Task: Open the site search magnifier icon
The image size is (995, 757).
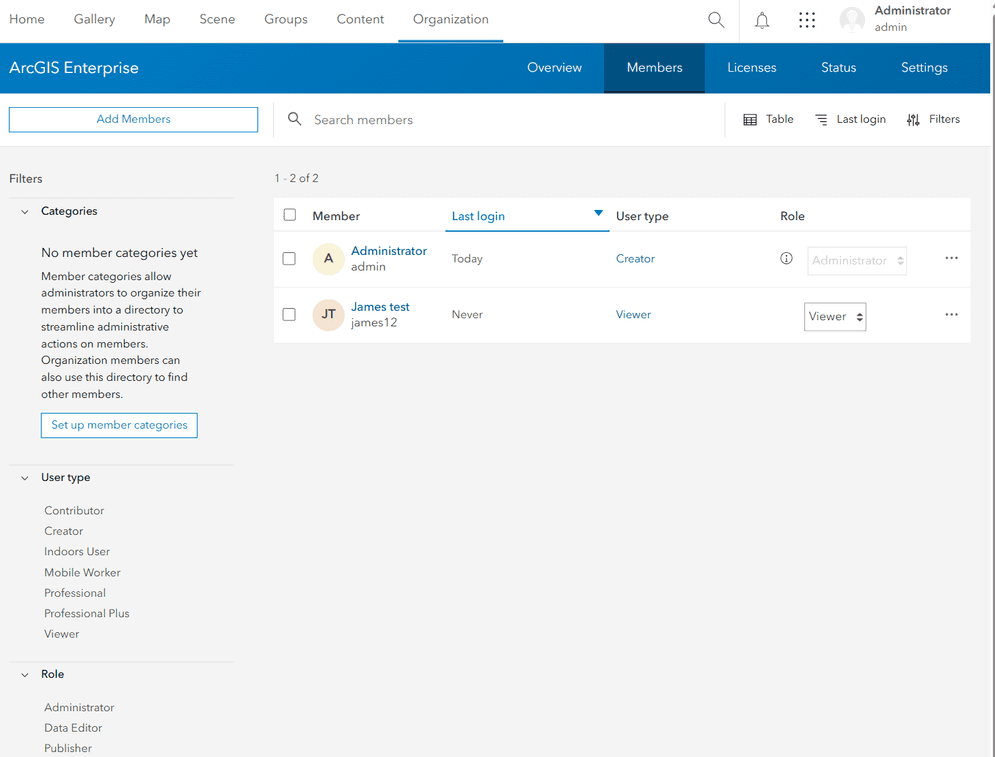Action: coord(716,20)
